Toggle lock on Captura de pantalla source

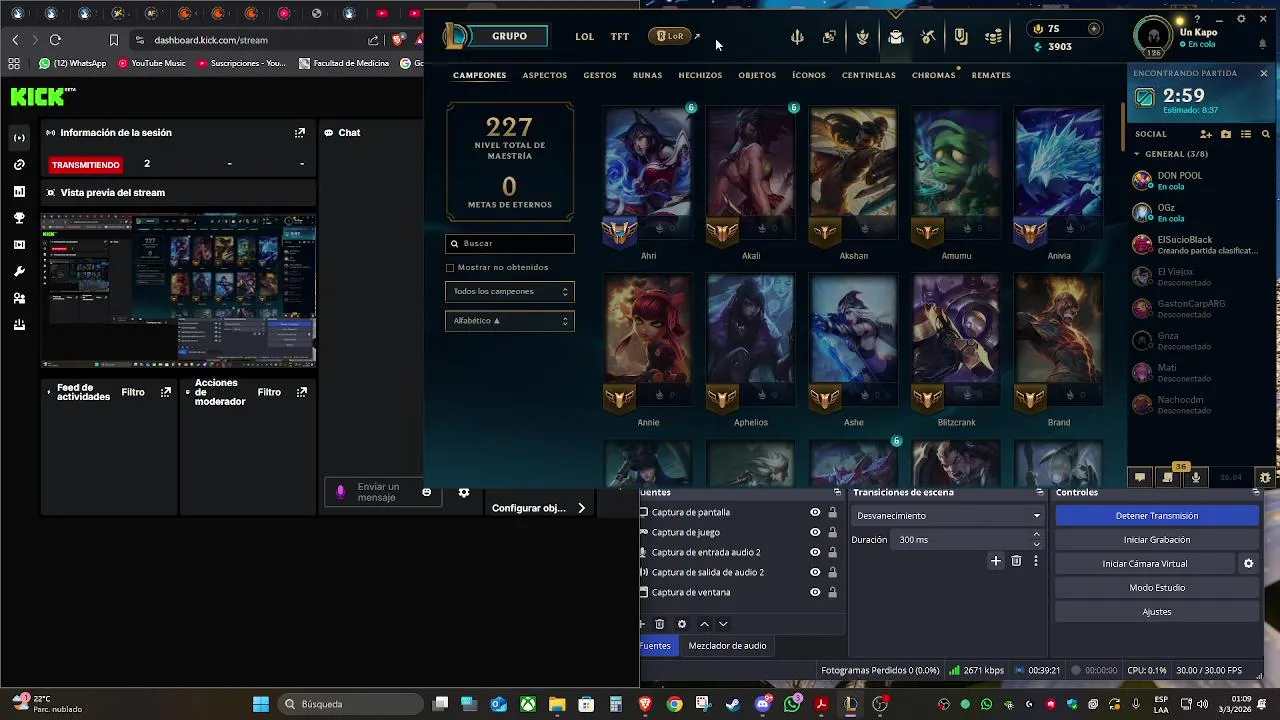832,512
